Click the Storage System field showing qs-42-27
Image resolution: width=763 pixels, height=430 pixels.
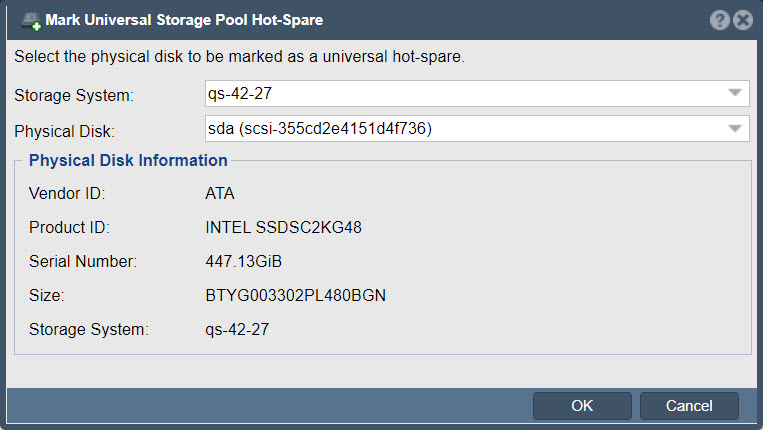477,93
